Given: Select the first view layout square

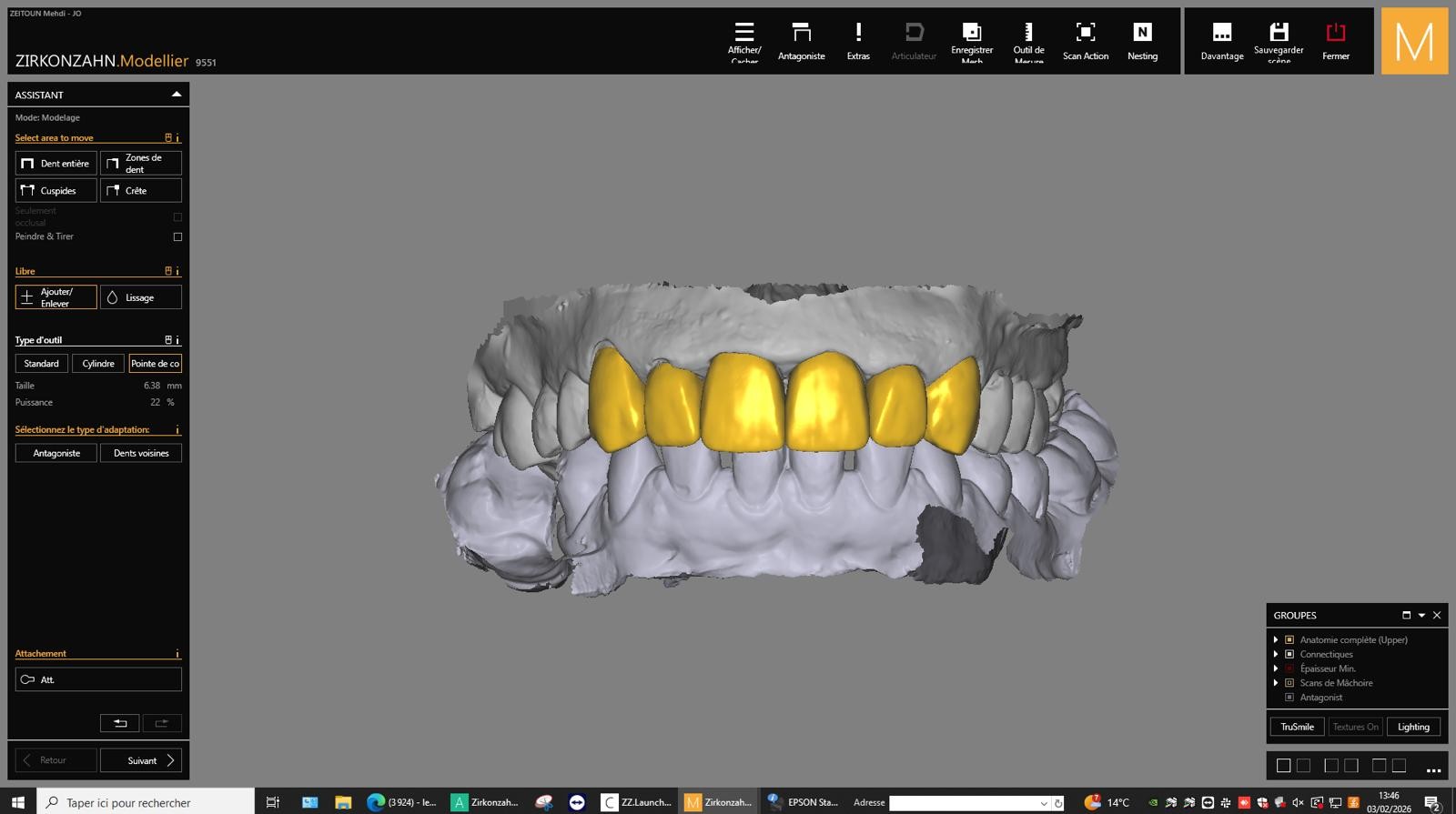Looking at the screenshot, I should coord(1283,766).
